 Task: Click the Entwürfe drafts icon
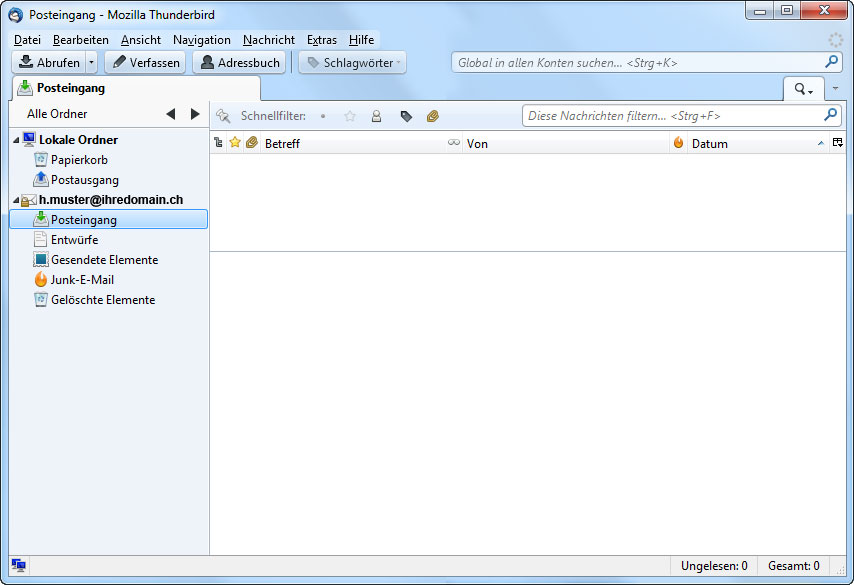[x=41, y=239]
